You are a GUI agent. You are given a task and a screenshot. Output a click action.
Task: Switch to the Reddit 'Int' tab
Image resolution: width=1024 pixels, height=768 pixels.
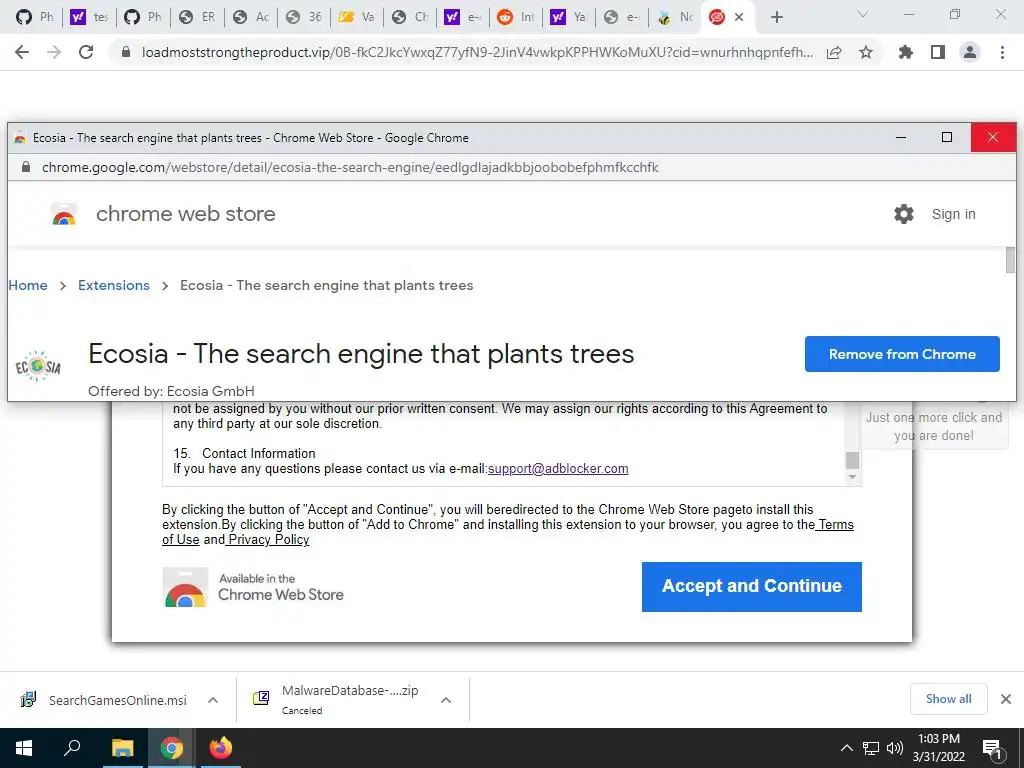(516, 17)
